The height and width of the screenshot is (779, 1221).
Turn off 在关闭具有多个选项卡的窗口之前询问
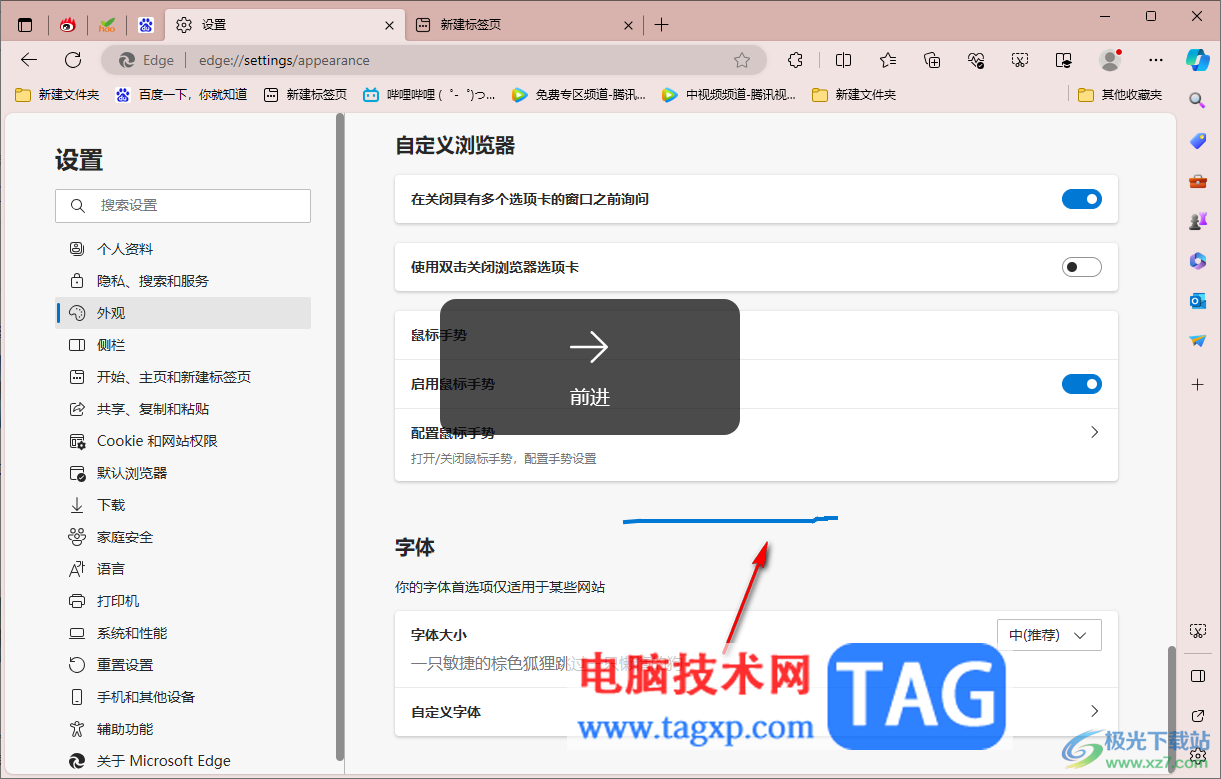(x=1081, y=199)
